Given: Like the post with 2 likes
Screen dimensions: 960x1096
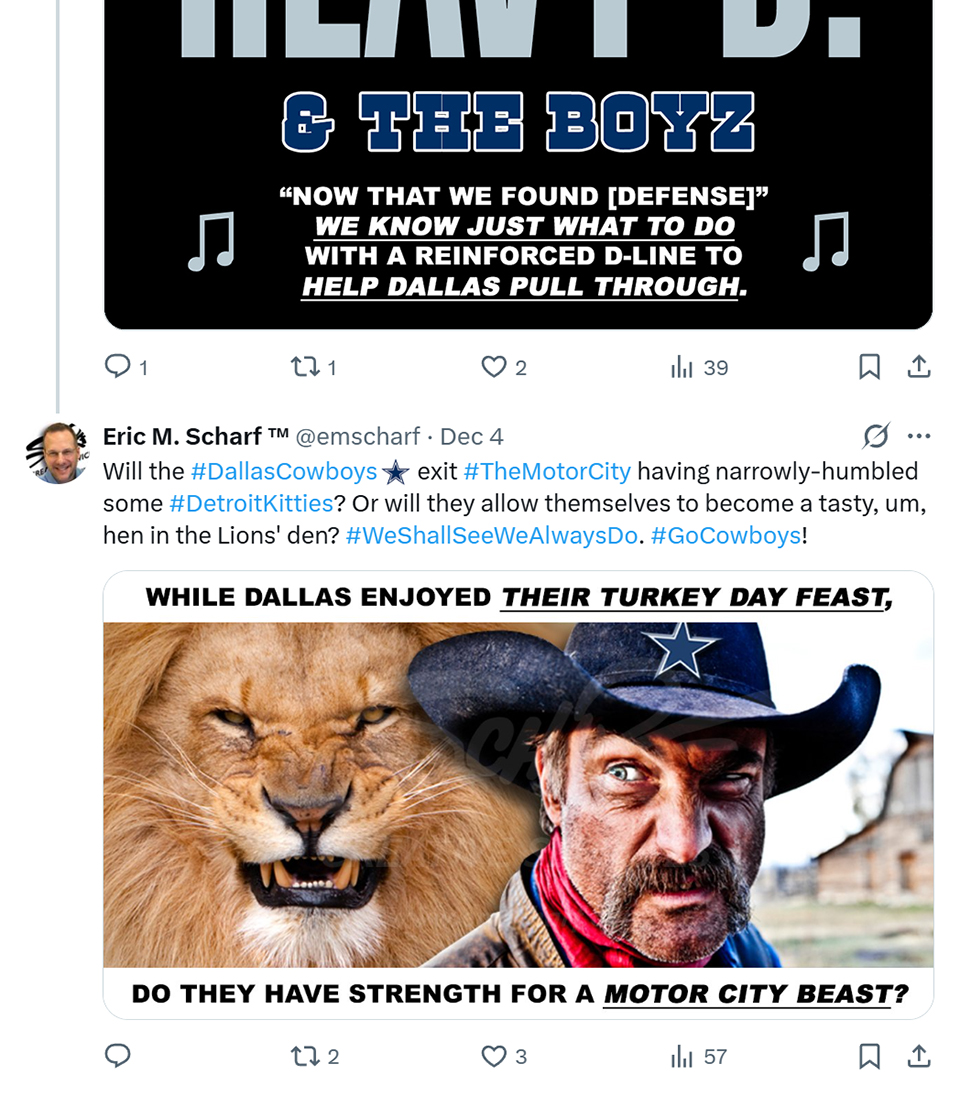Looking at the screenshot, I should click(494, 367).
